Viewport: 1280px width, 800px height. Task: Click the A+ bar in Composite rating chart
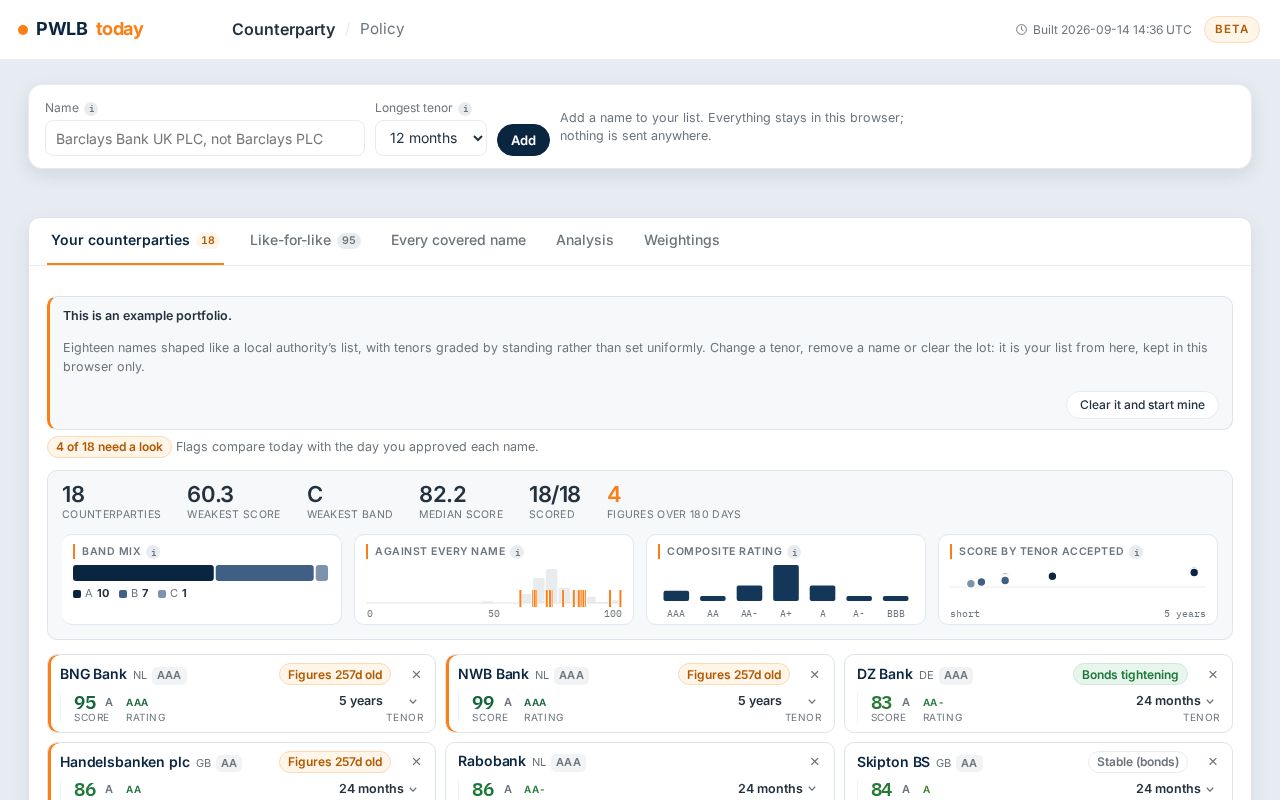786,583
